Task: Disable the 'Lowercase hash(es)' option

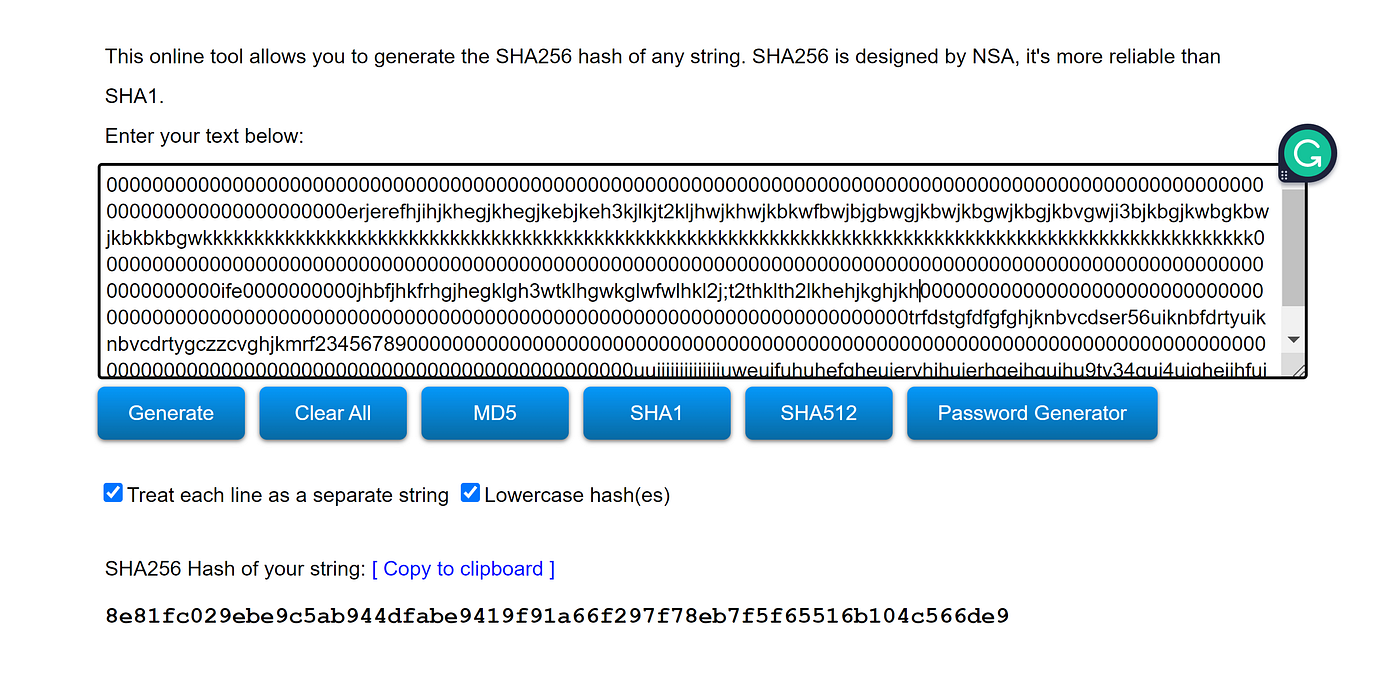Action: coord(470,491)
